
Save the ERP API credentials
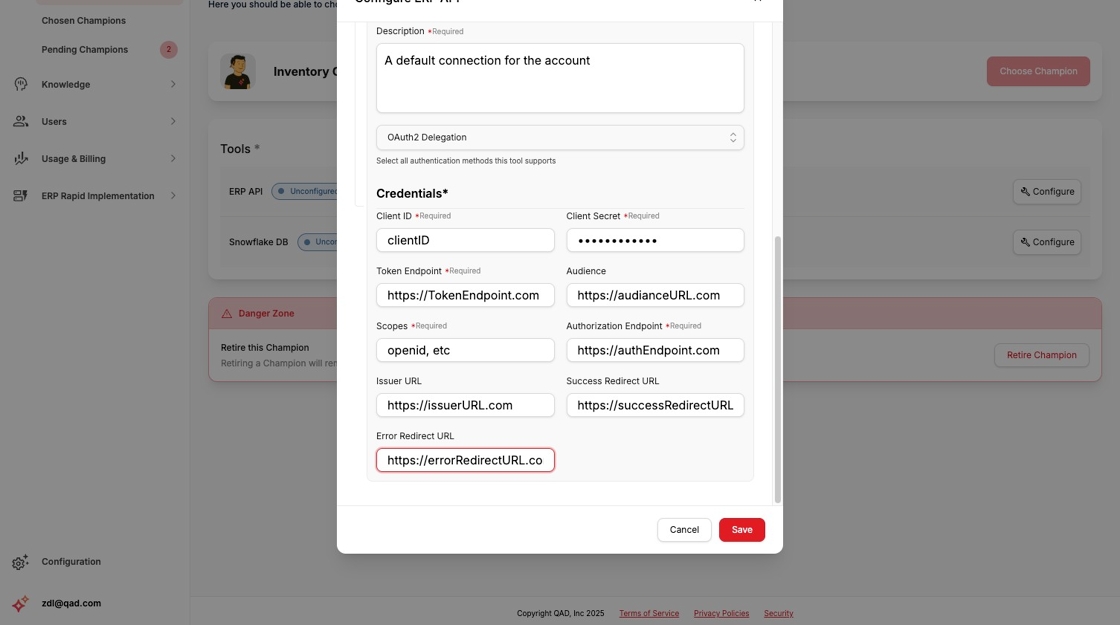pos(741,529)
